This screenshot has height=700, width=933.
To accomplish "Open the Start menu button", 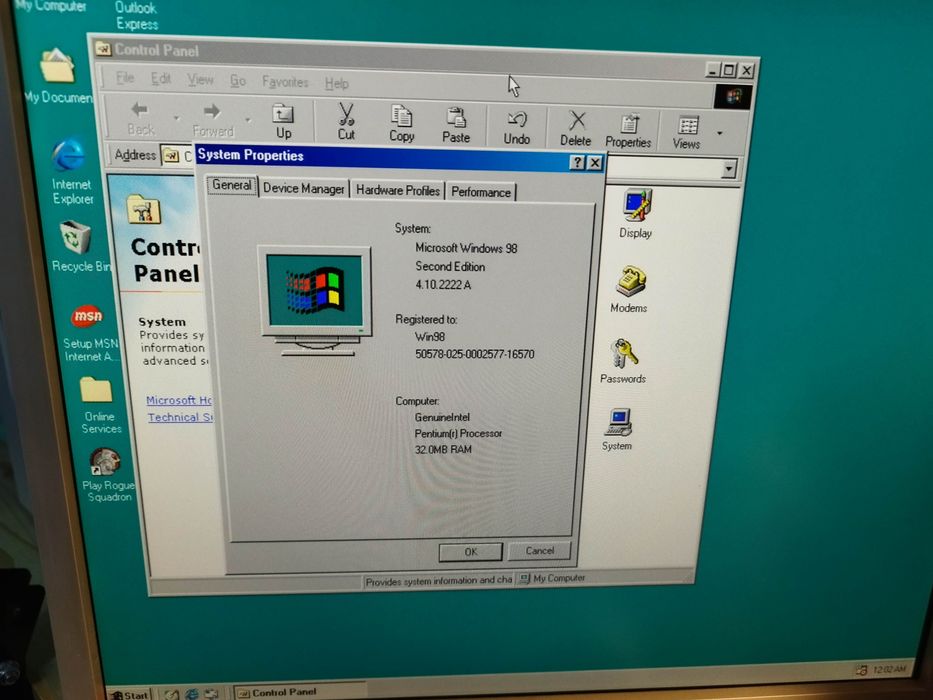I will [x=130, y=695].
